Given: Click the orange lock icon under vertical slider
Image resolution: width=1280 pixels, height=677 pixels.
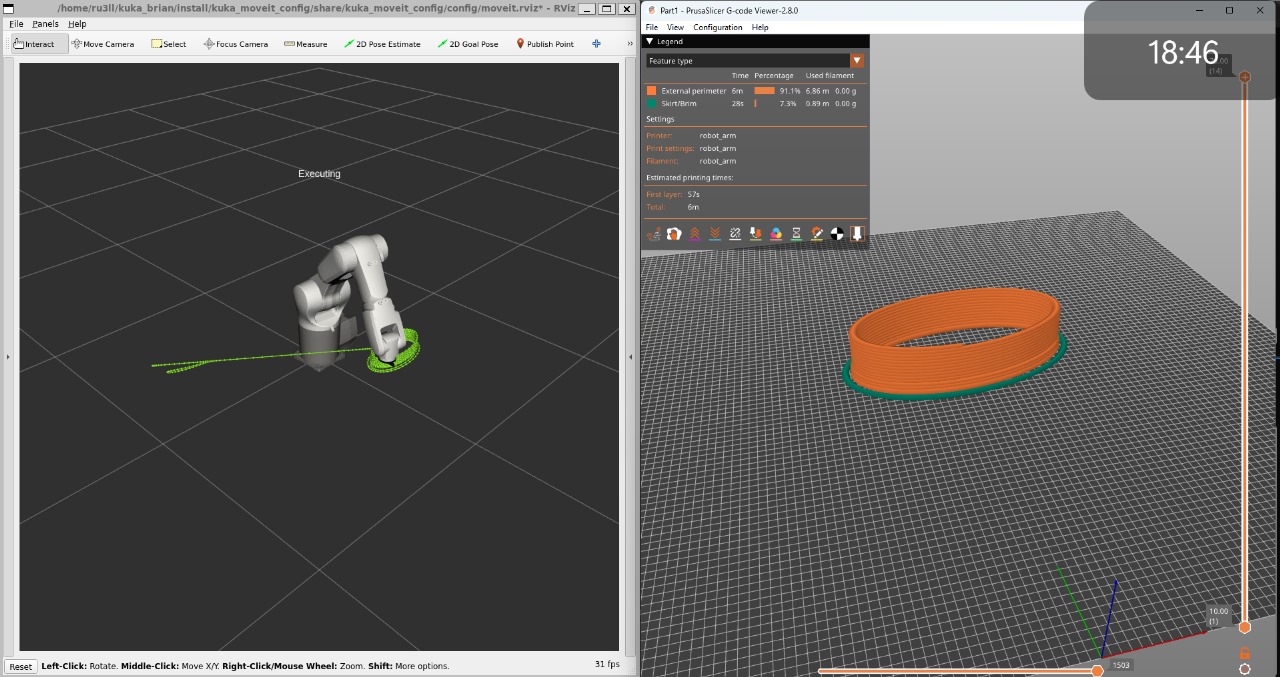Looking at the screenshot, I should 1245,652.
